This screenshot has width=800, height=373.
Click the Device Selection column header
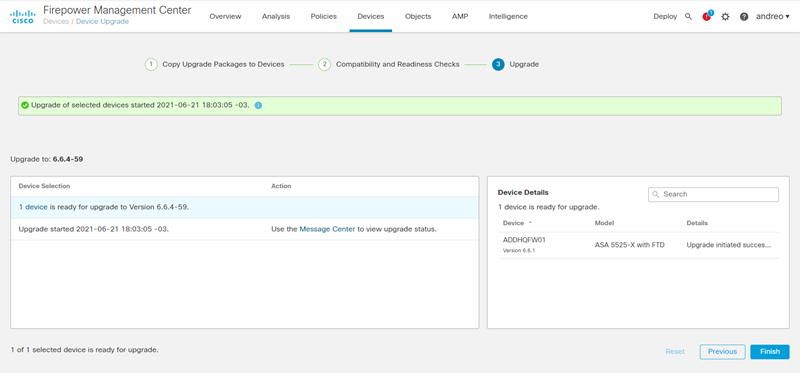coord(44,186)
